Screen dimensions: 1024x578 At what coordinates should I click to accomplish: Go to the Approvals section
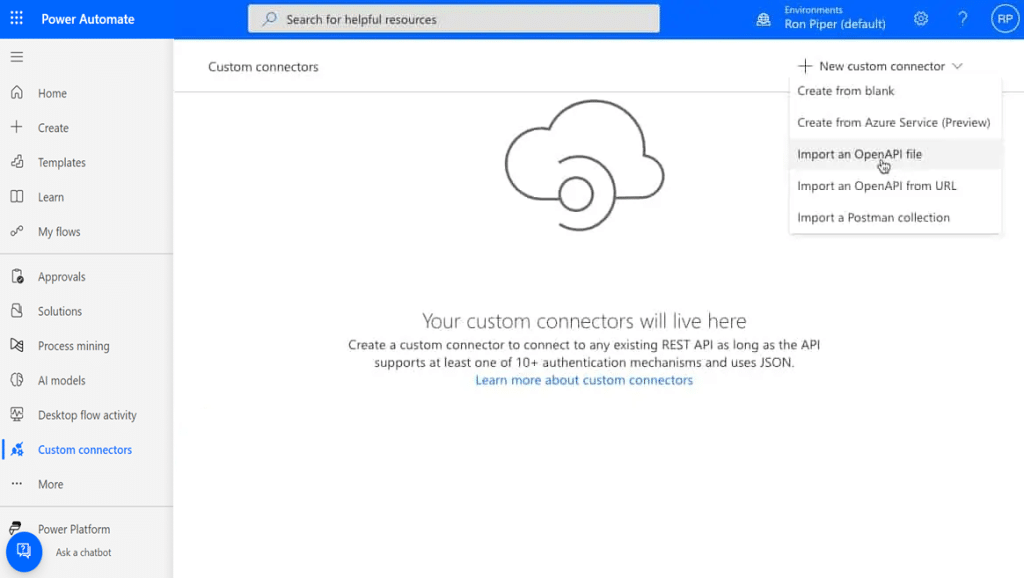click(x=63, y=276)
